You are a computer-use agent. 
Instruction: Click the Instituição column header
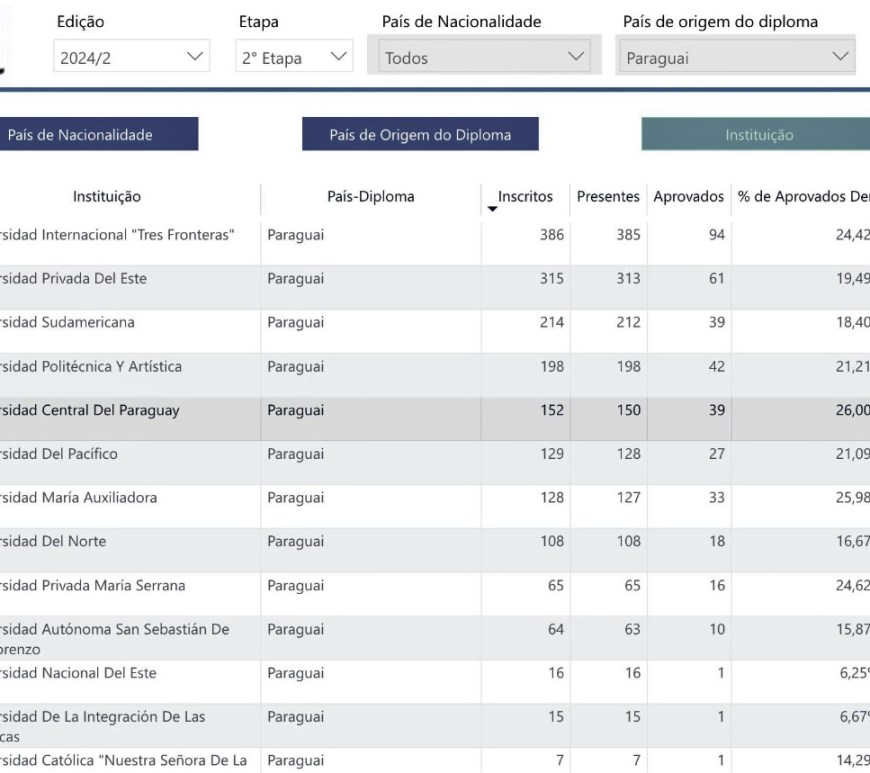point(107,197)
